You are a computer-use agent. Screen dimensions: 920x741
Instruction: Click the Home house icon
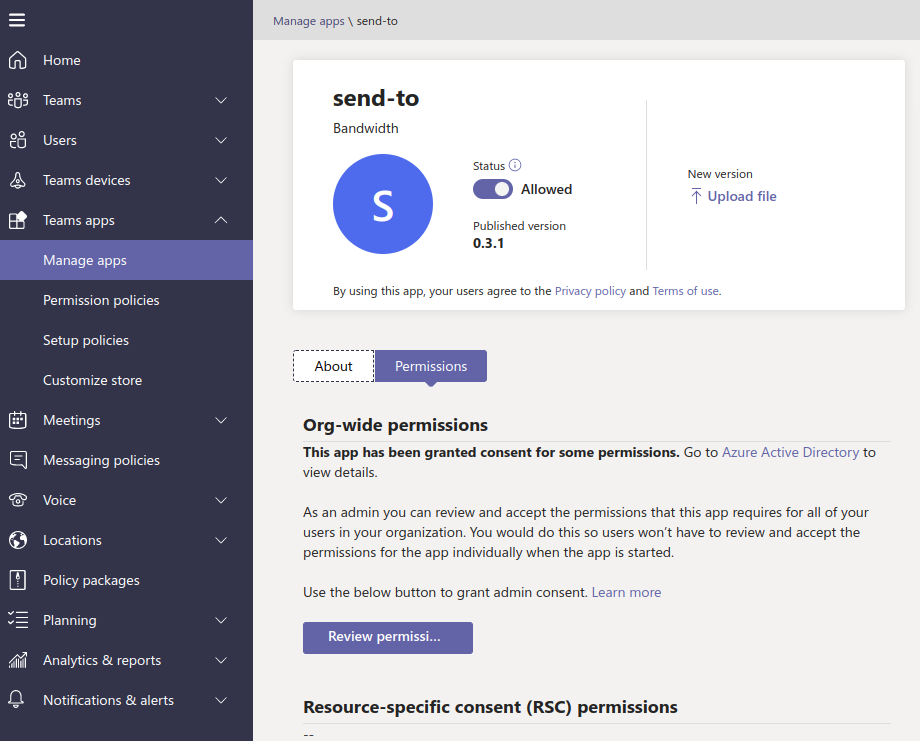point(18,60)
